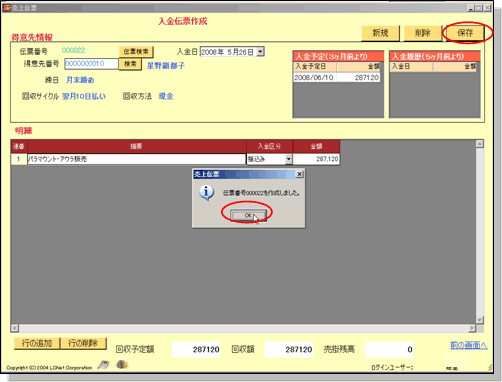Screen dimensions: 502x382
Task: Click the 新規 new button
Action: coord(380,33)
